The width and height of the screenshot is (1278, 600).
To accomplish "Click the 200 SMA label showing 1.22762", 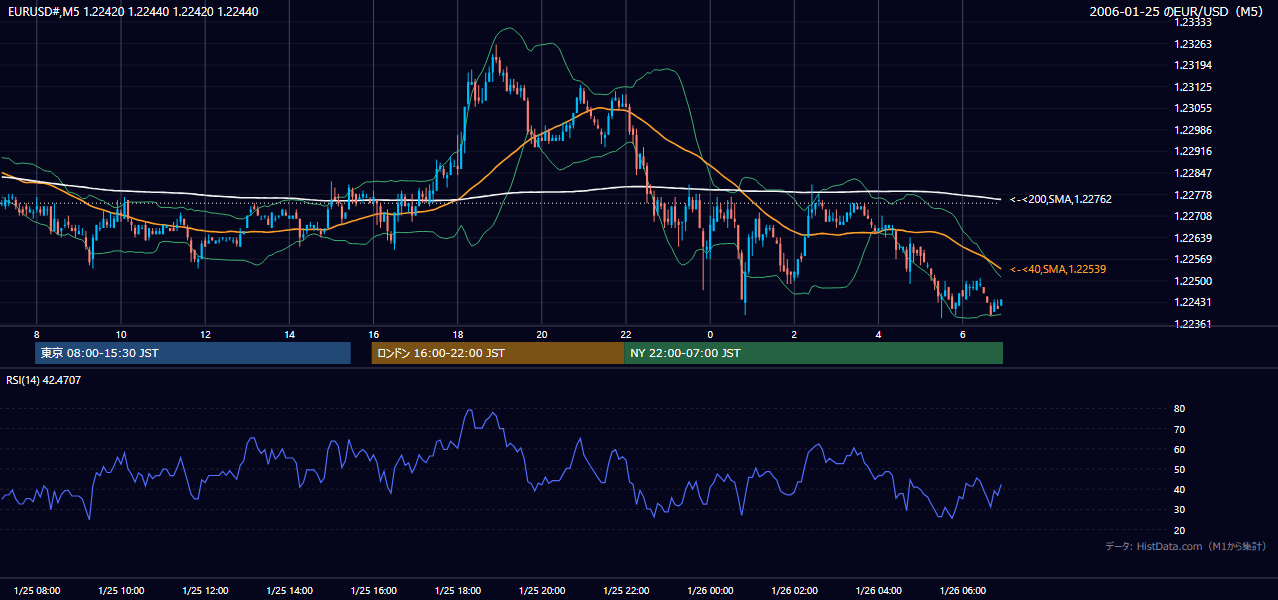I will point(1061,200).
